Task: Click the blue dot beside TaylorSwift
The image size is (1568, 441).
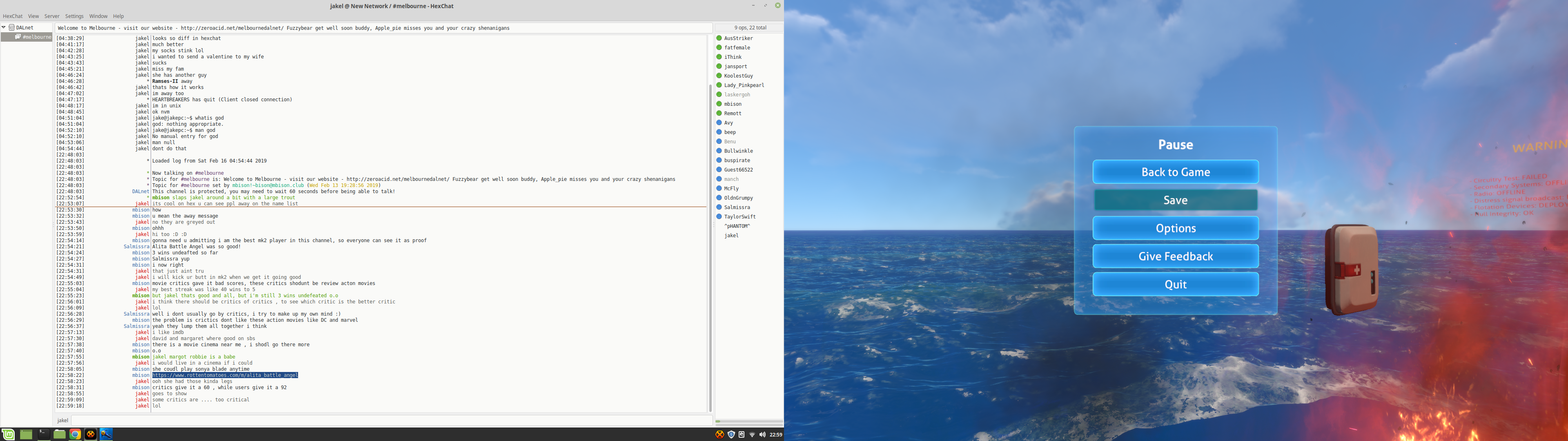Action: tap(719, 217)
